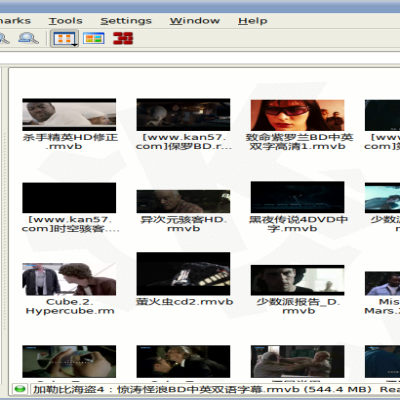Click the green status indicator in status bar
The width and height of the screenshot is (400, 400).
(x=20, y=389)
